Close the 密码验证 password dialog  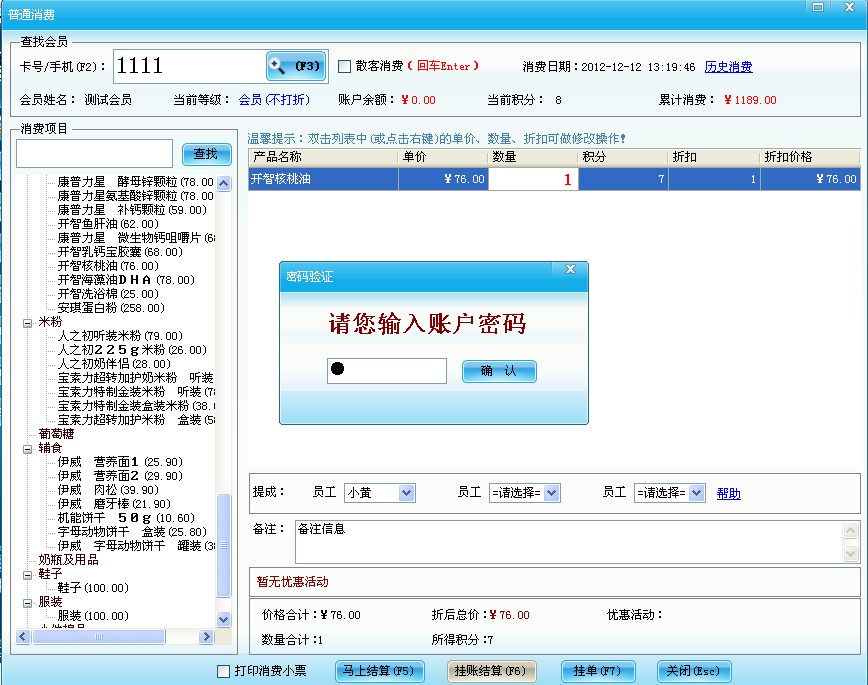coord(570,268)
